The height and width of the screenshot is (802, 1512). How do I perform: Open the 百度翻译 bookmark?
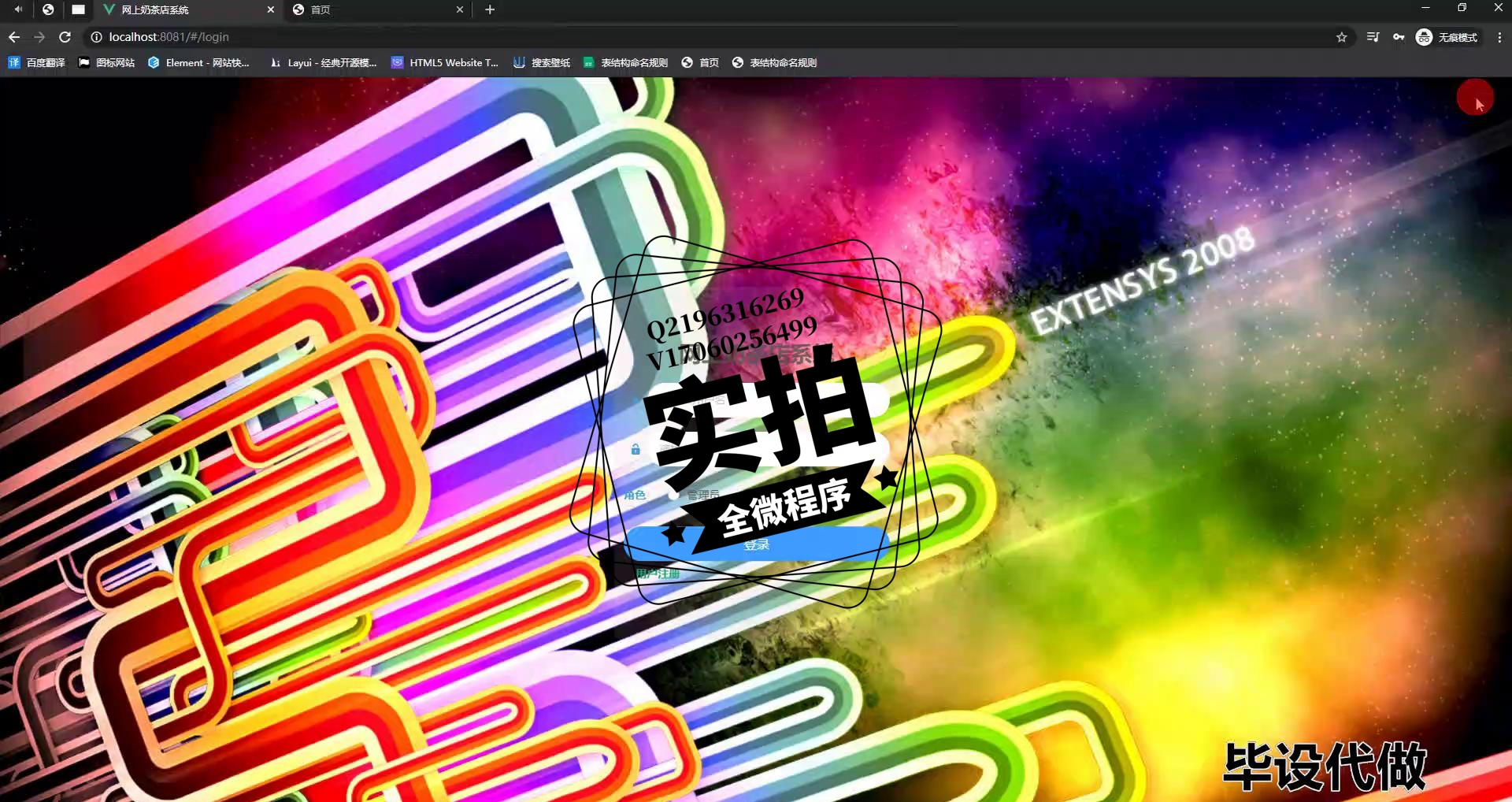[37, 62]
